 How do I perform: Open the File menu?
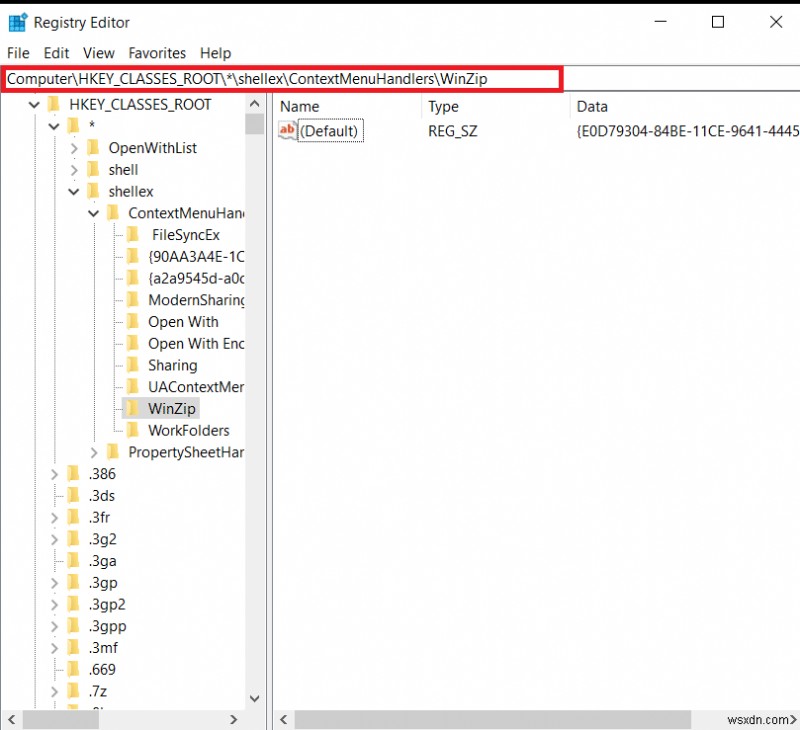pyautogui.click(x=18, y=53)
